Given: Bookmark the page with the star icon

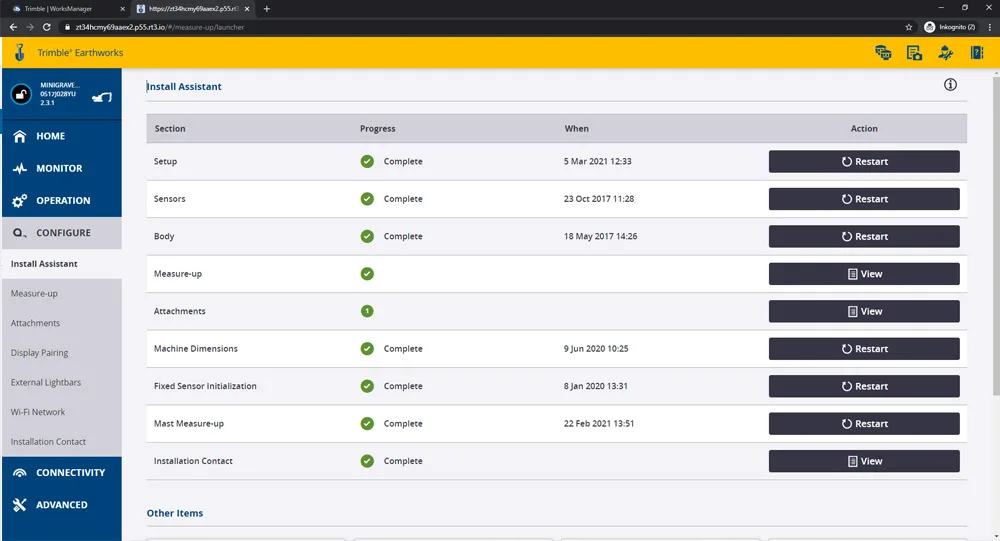Looking at the screenshot, I should click(x=909, y=27).
